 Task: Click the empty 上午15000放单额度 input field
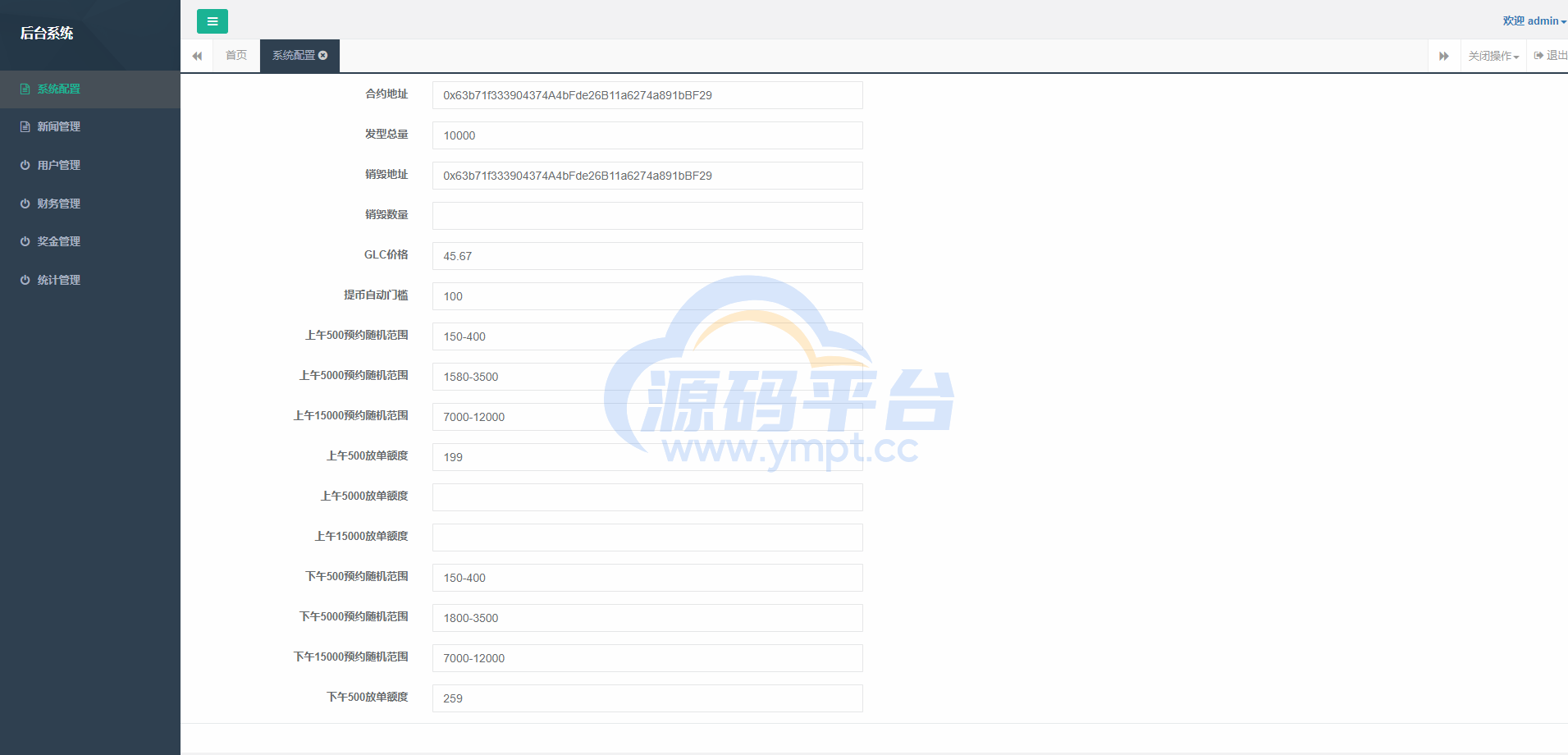tap(647, 538)
